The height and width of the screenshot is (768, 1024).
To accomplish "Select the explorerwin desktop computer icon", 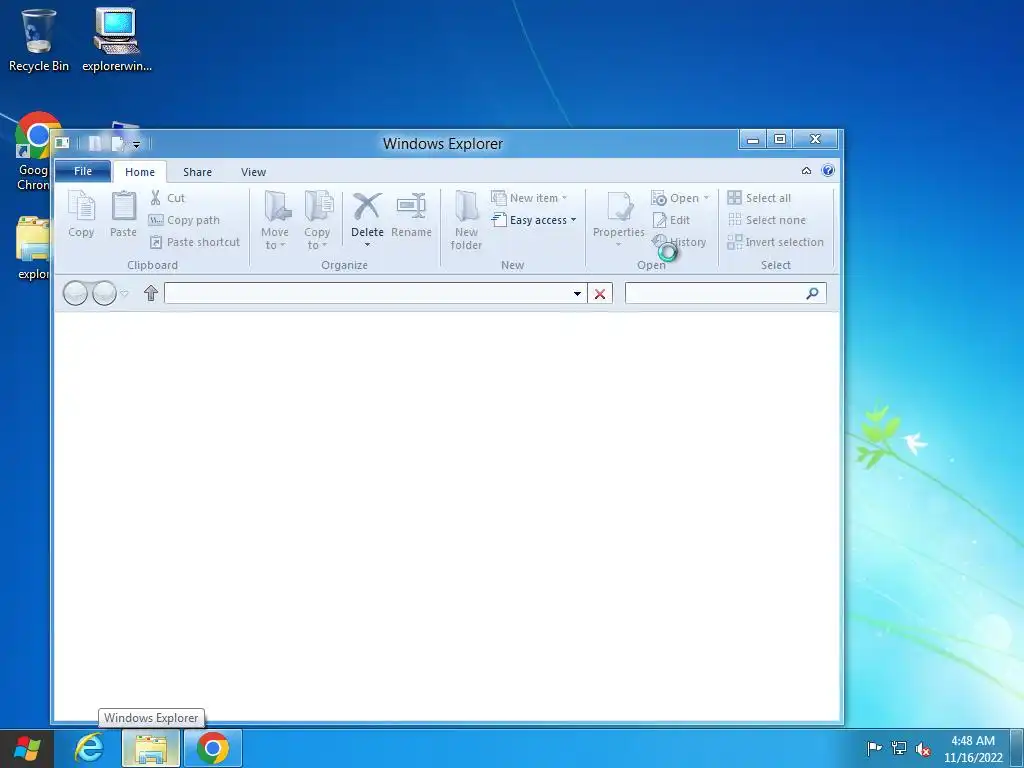I will point(117,40).
